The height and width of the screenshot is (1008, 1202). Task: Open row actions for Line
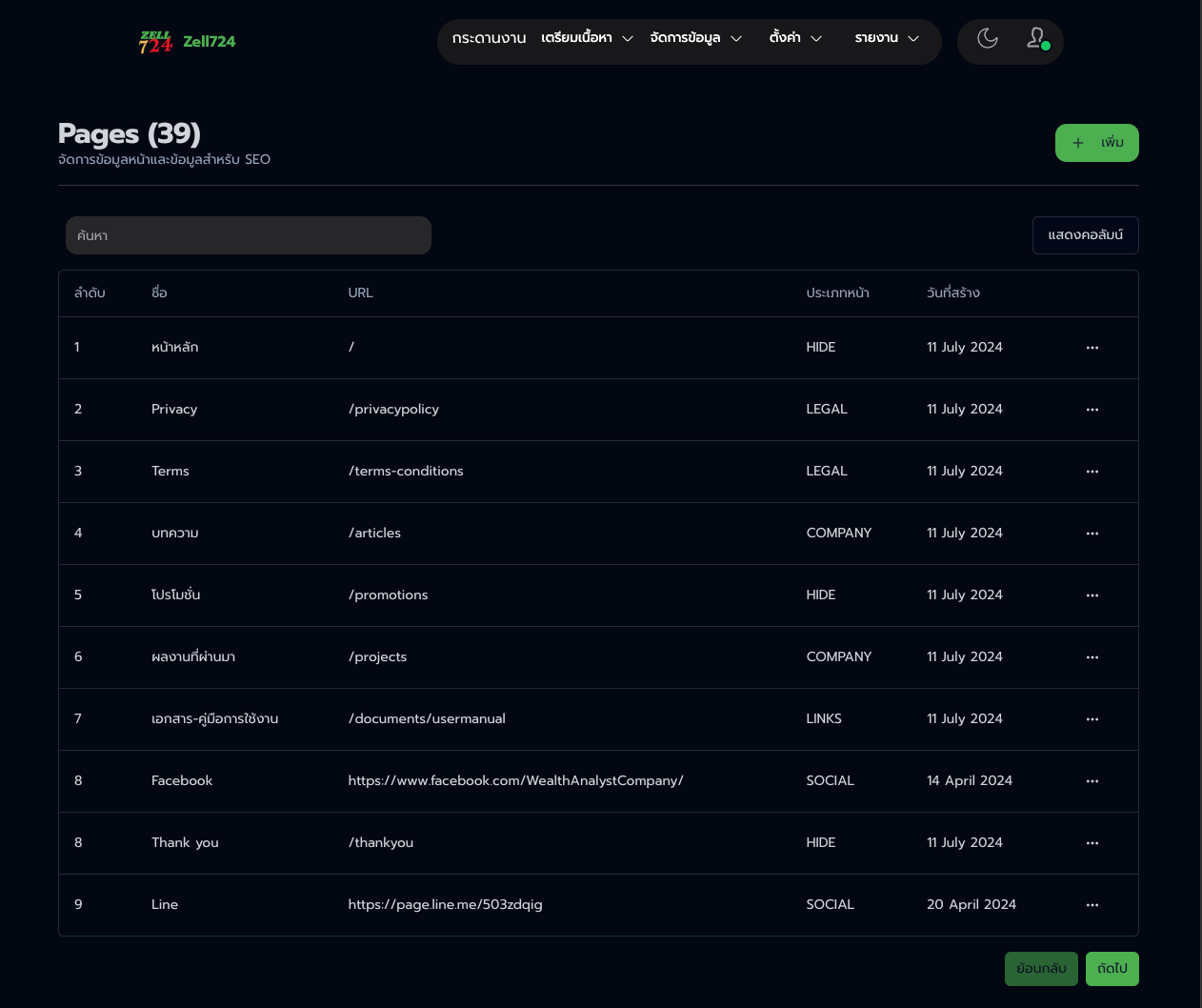(x=1092, y=905)
